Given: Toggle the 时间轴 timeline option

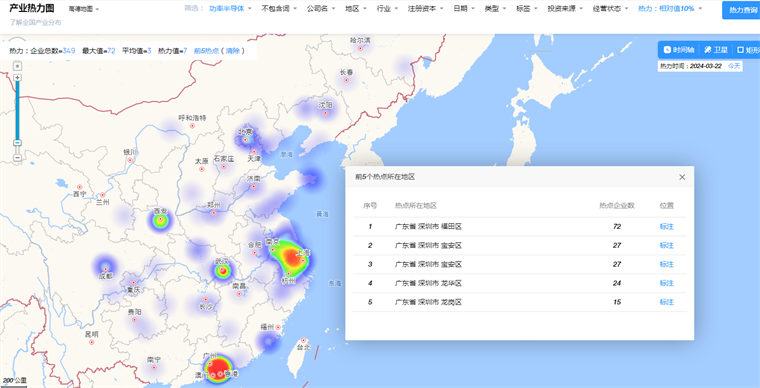Looking at the screenshot, I should point(679,49).
